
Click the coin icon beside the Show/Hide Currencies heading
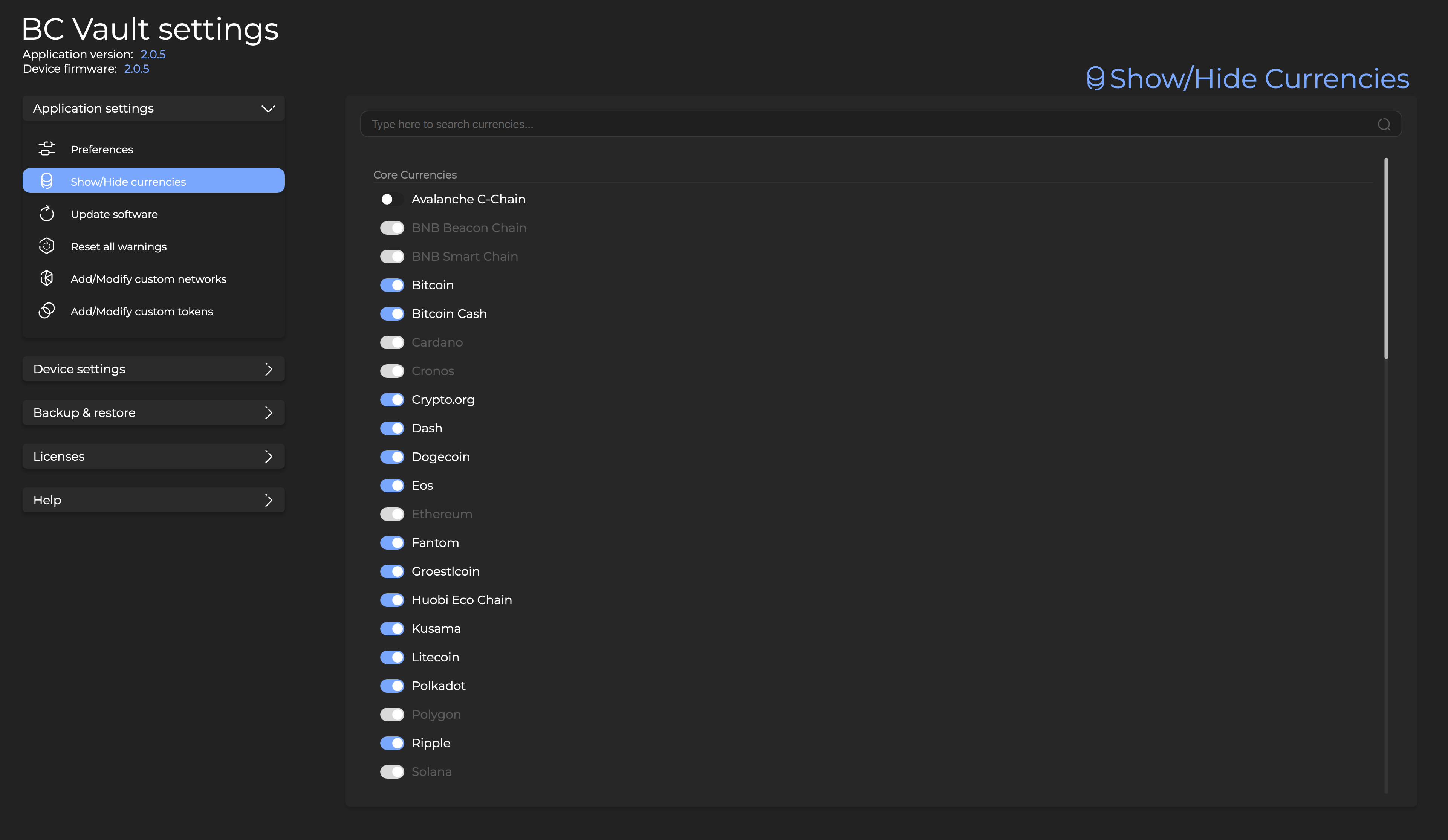pyautogui.click(x=1095, y=79)
